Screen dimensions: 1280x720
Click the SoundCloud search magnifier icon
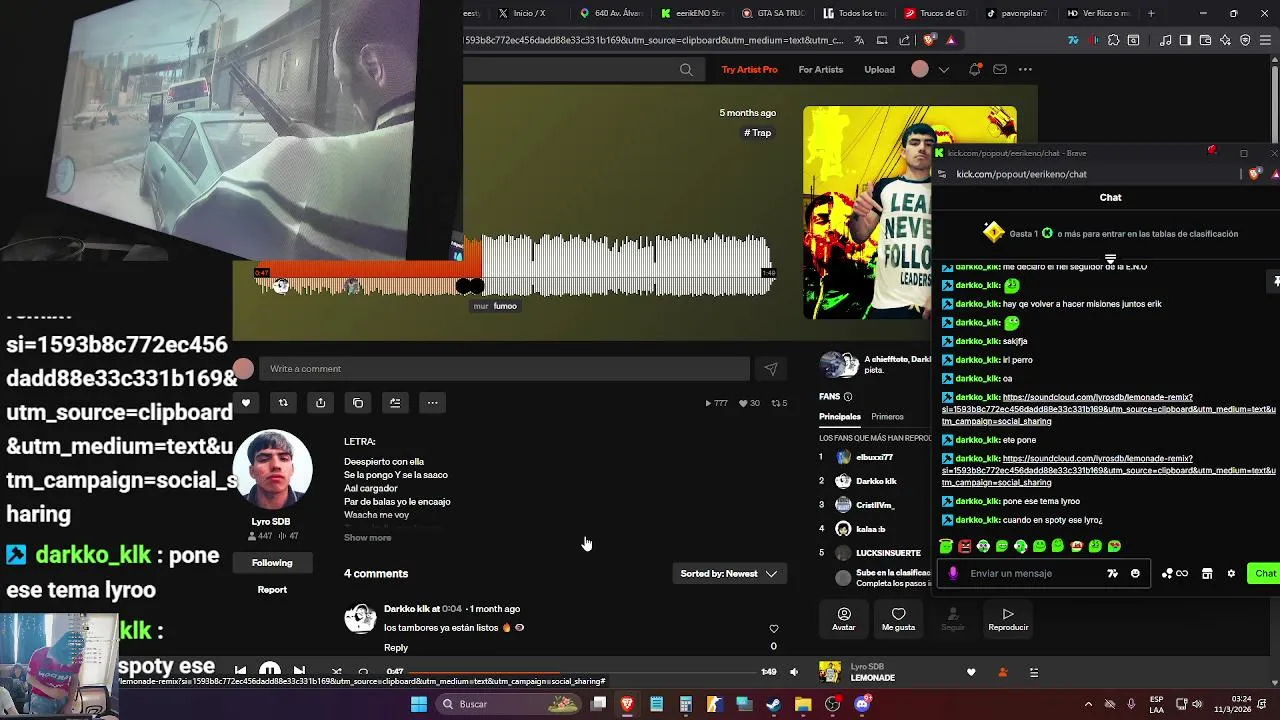(x=686, y=69)
